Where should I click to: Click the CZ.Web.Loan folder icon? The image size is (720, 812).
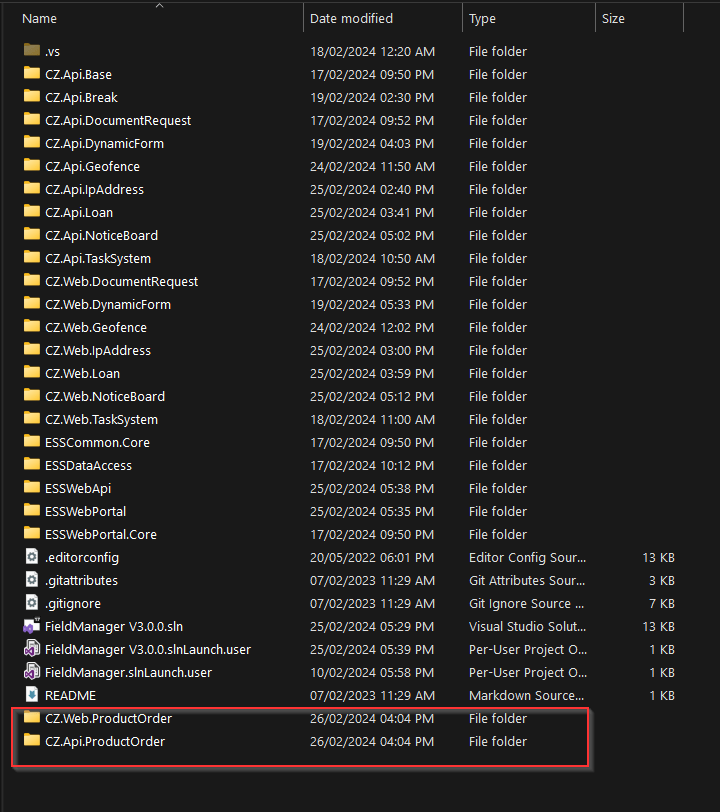point(32,372)
